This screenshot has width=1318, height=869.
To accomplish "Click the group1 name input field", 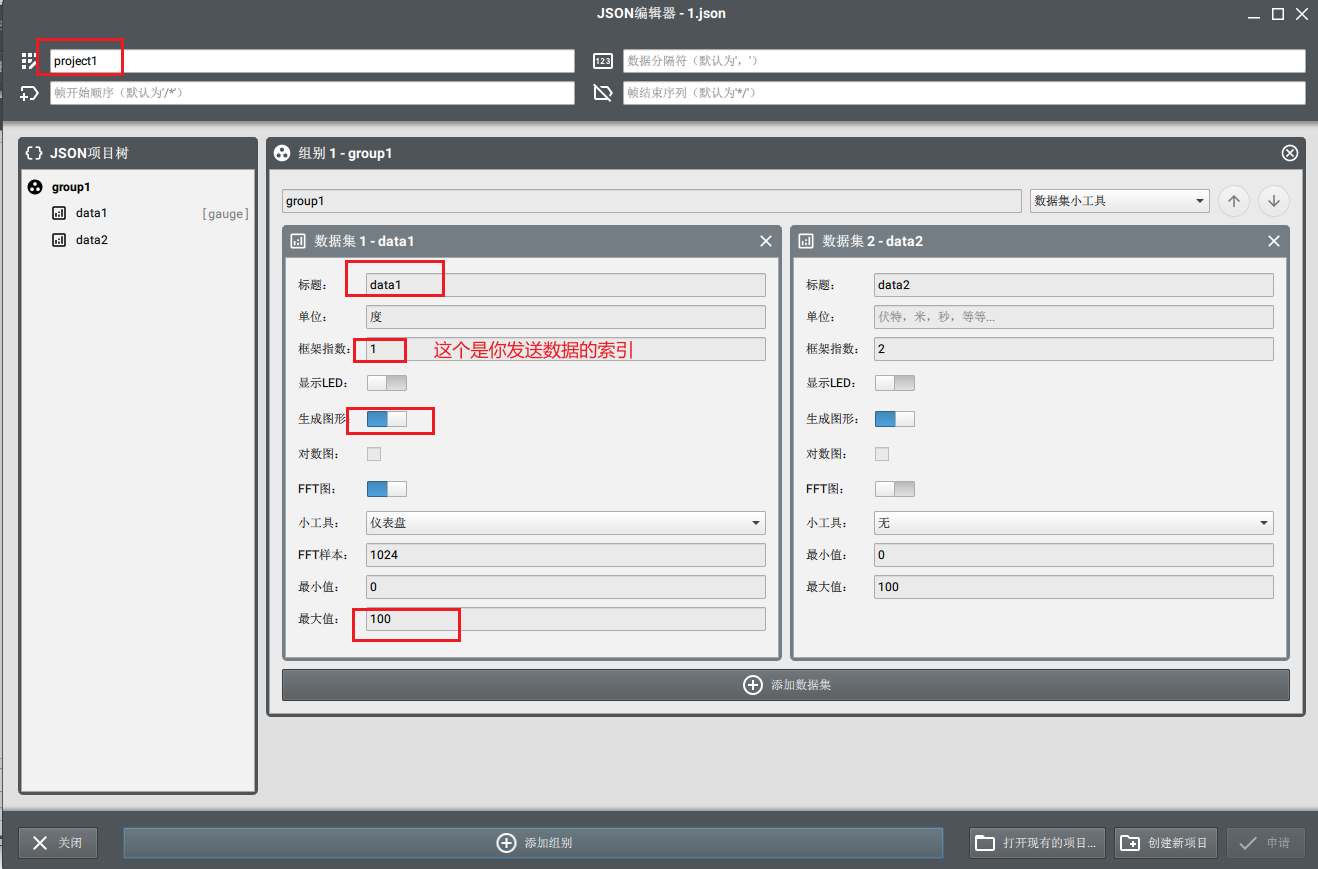I will [650, 201].
